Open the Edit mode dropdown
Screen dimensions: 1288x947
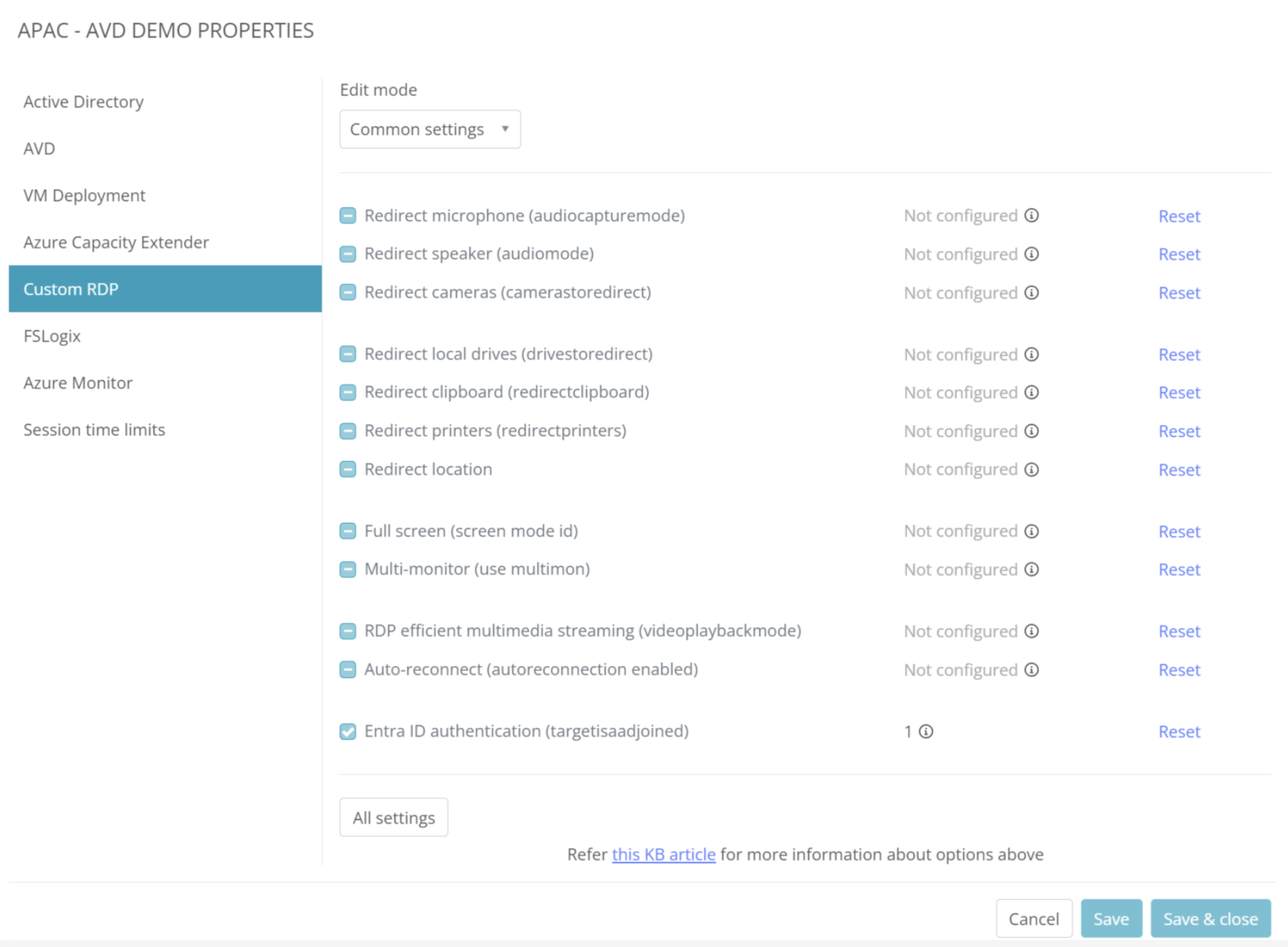[x=430, y=129]
